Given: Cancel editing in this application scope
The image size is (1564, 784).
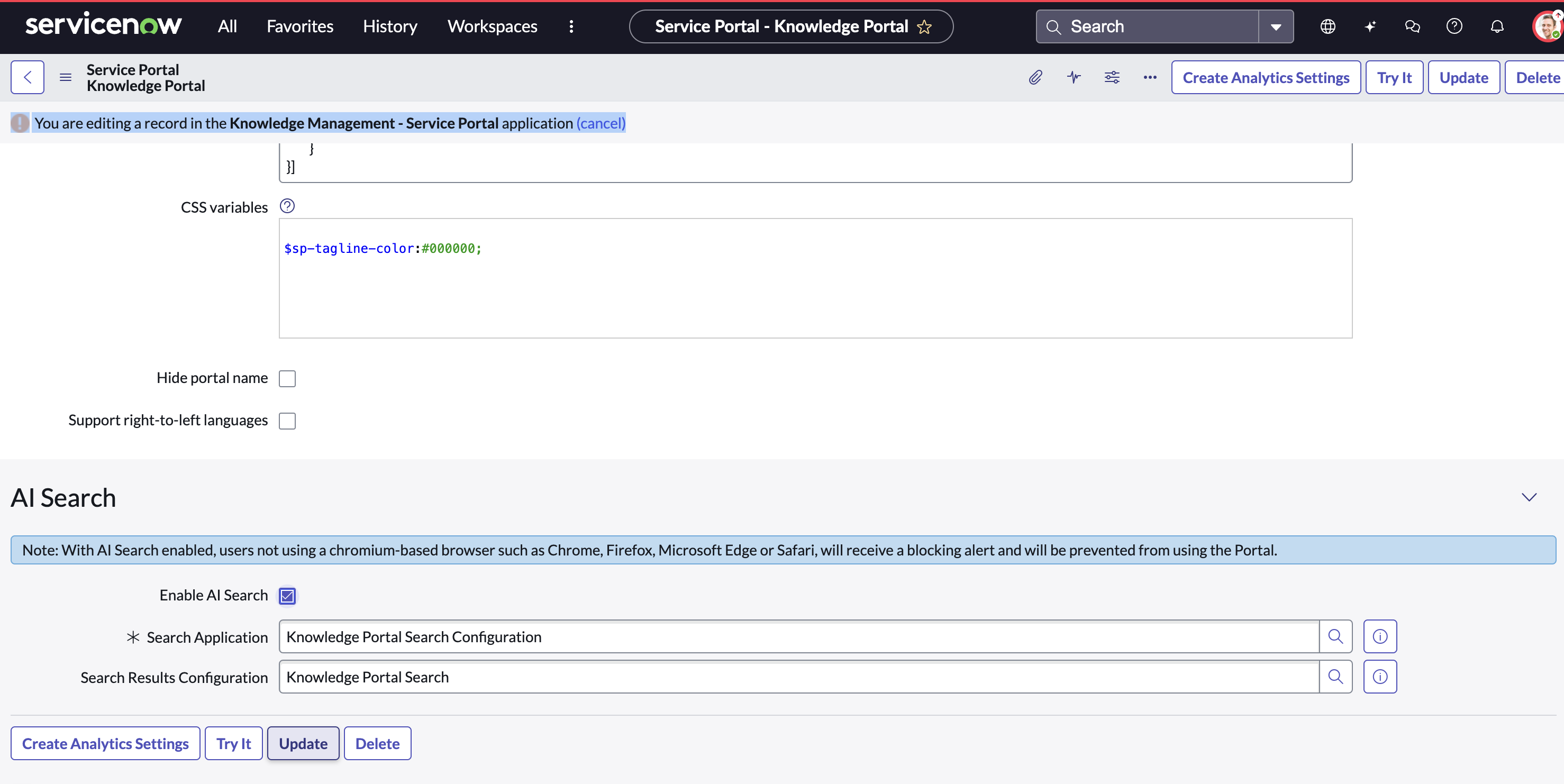Looking at the screenshot, I should pos(600,123).
